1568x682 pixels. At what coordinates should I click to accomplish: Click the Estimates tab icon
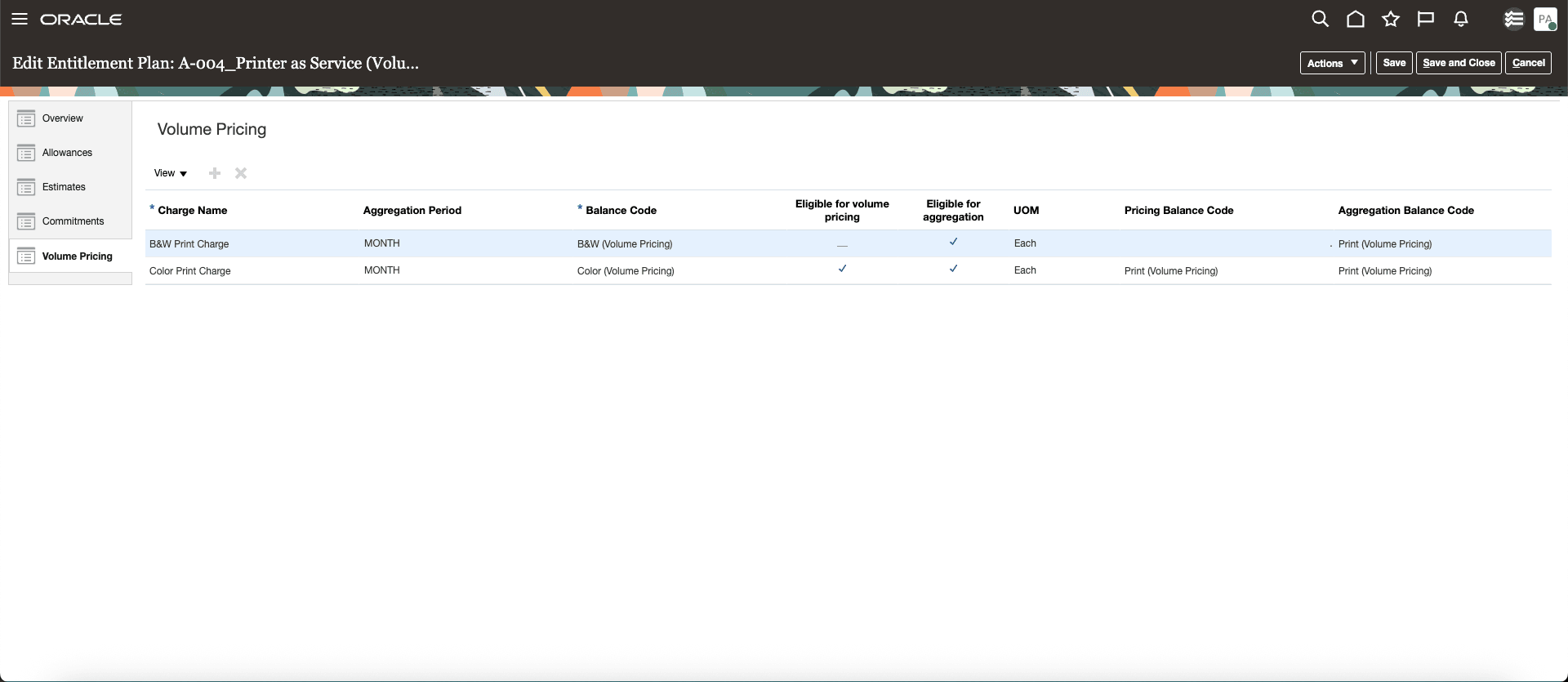(x=26, y=187)
